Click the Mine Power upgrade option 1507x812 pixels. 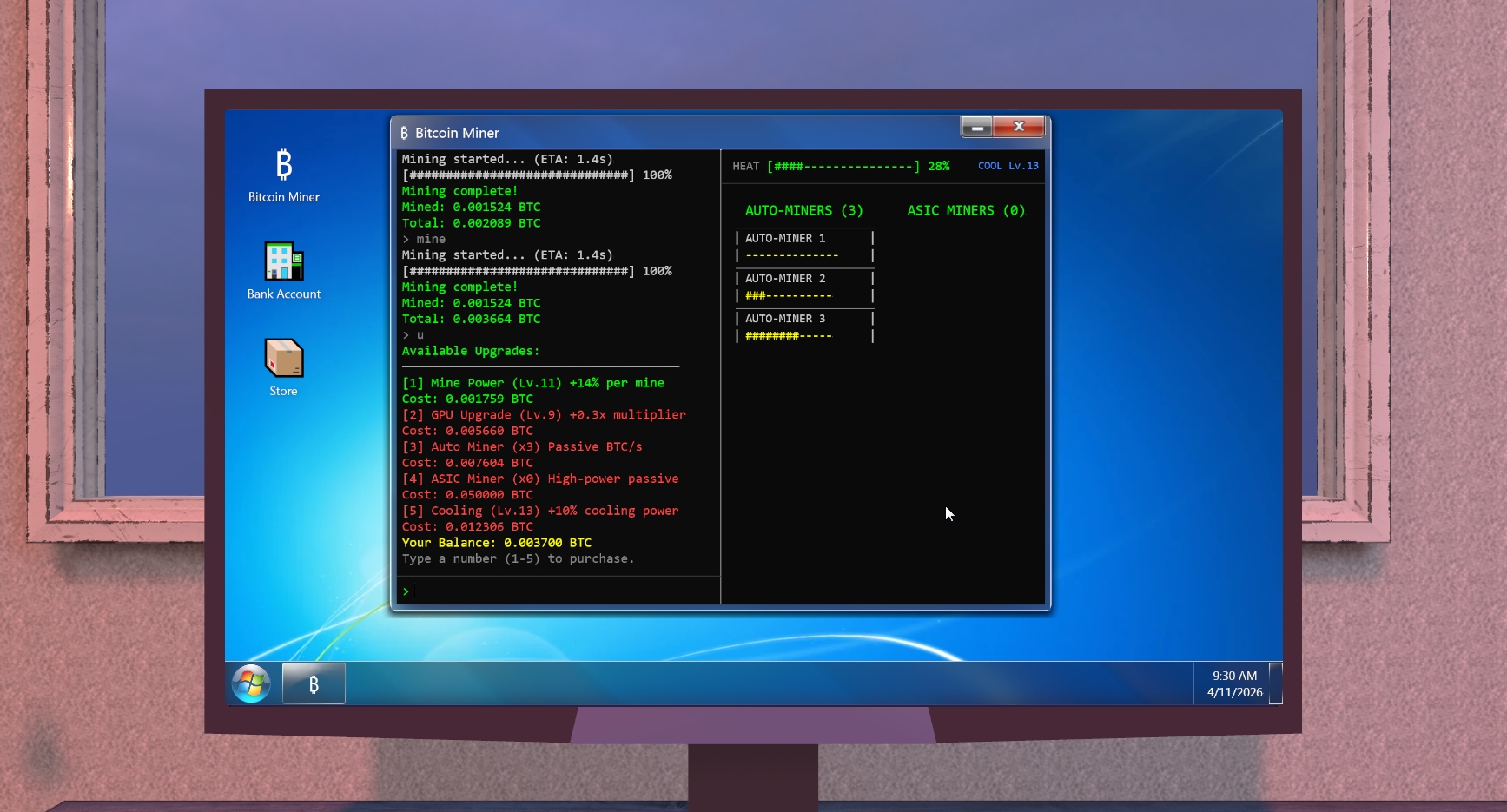pyautogui.click(x=532, y=383)
